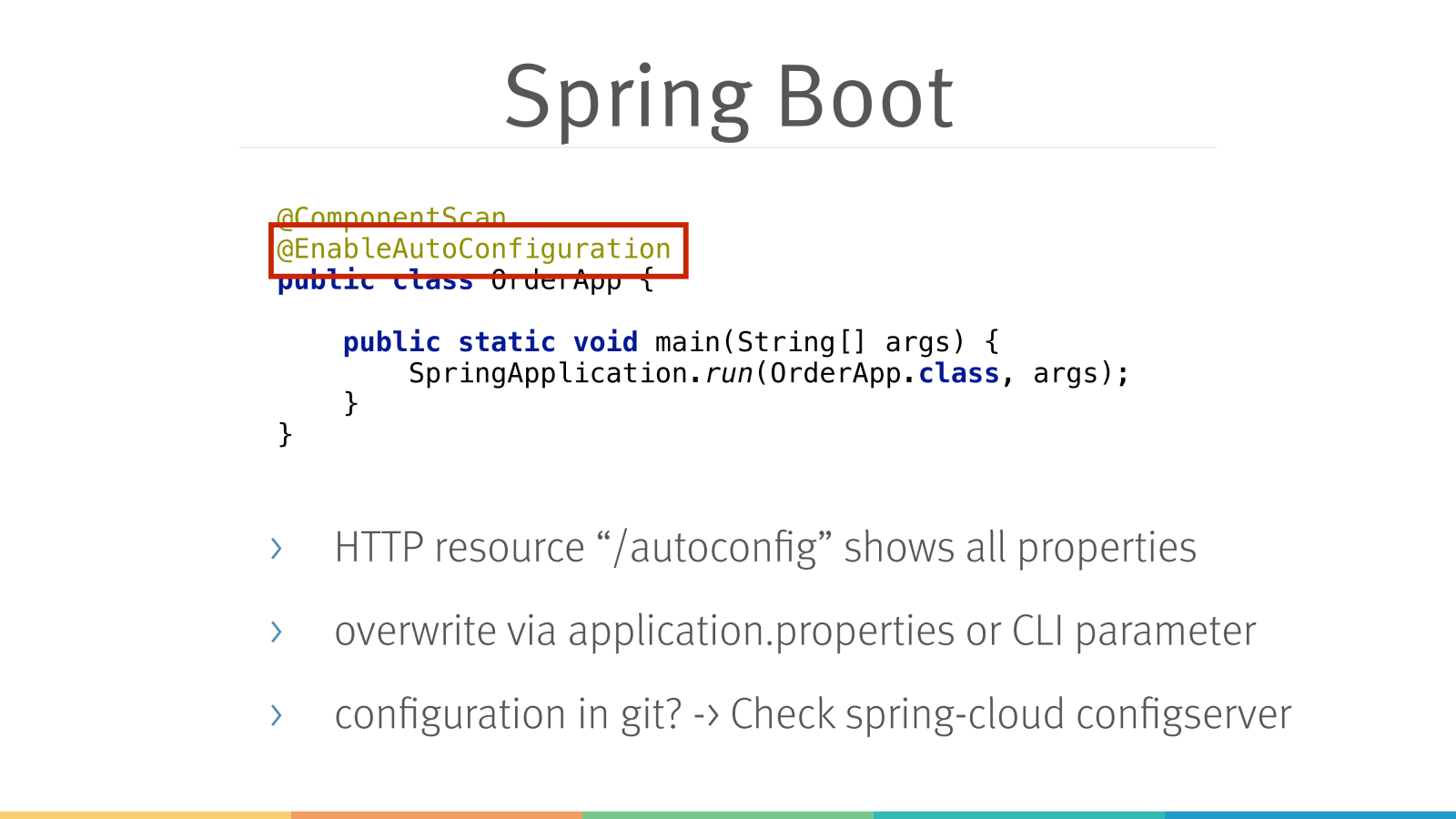Click bullet 'configuration in git? -> Check spring-cloud configserver'
This screenshot has width=1456, height=819.
click(813, 714)
